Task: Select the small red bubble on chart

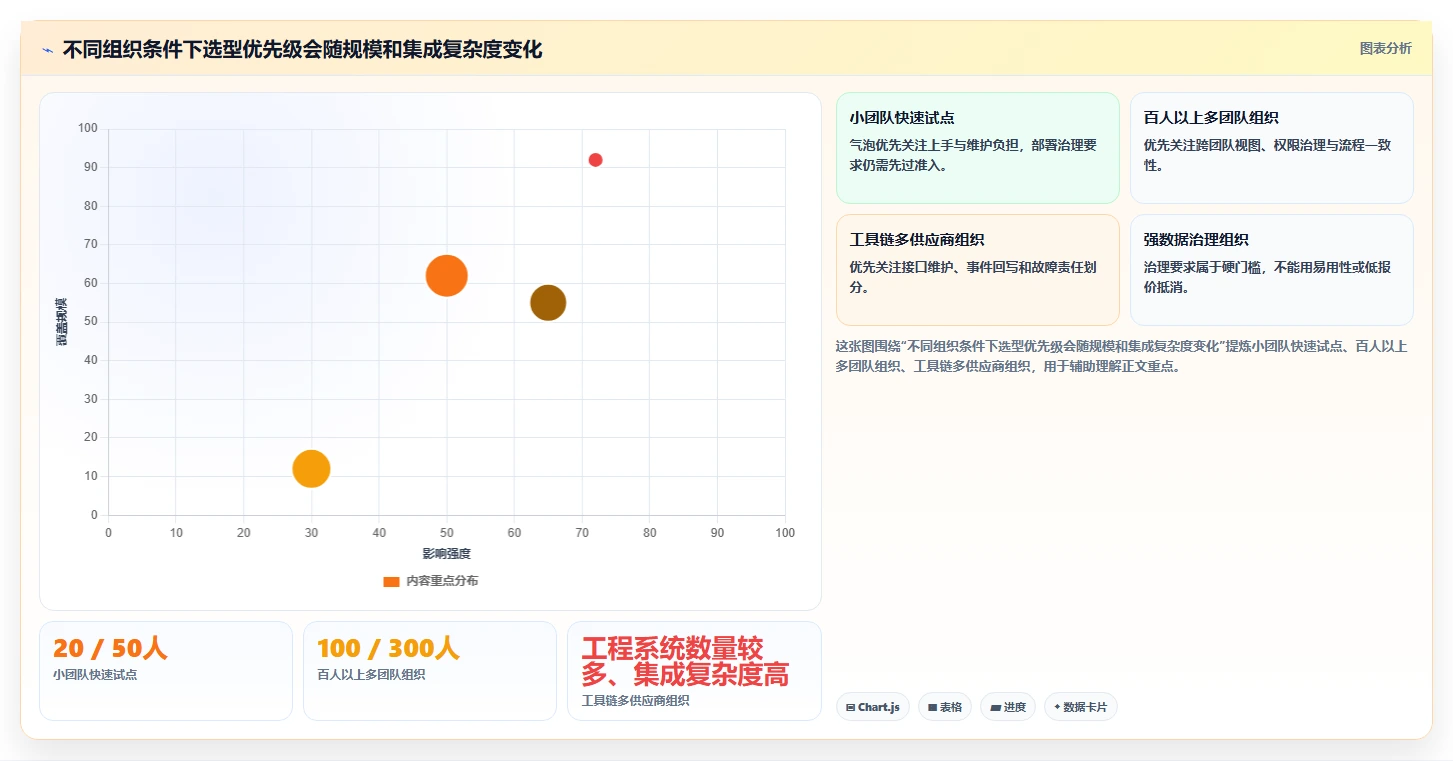Action: [595, 160]
